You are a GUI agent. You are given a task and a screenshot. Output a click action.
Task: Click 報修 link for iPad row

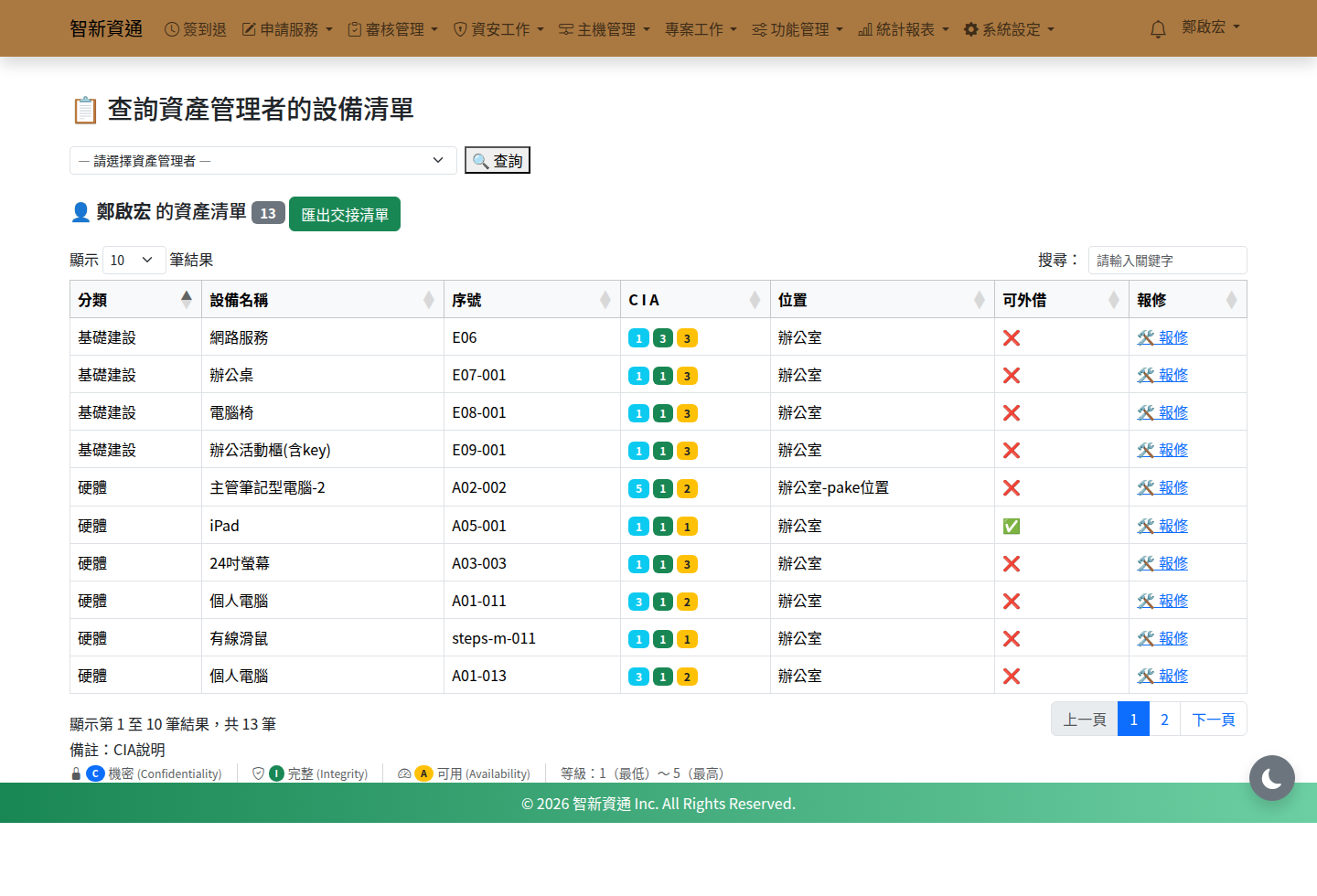point(1162,527)
